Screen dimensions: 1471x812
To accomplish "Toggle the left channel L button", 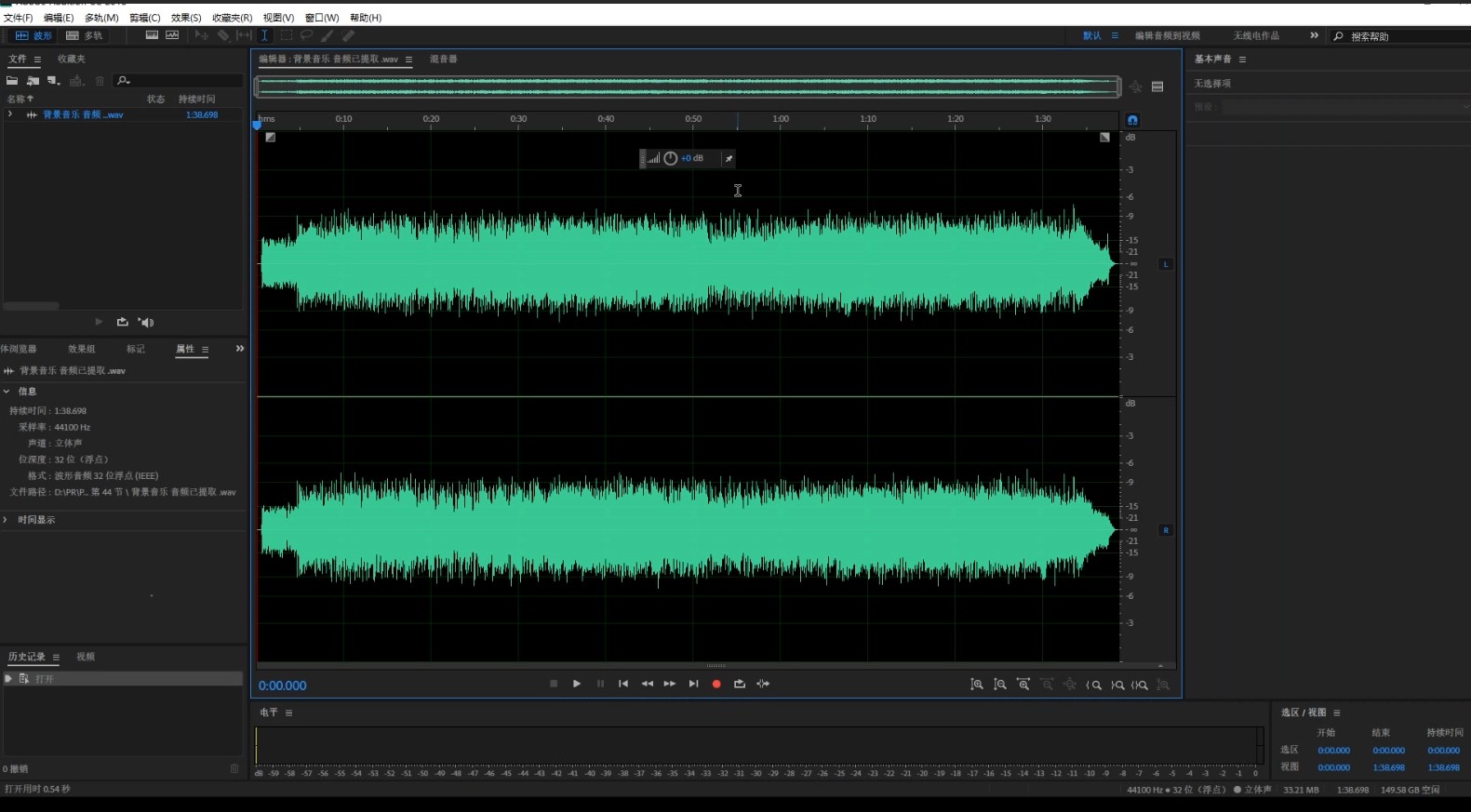I will tap(1165, 264).
